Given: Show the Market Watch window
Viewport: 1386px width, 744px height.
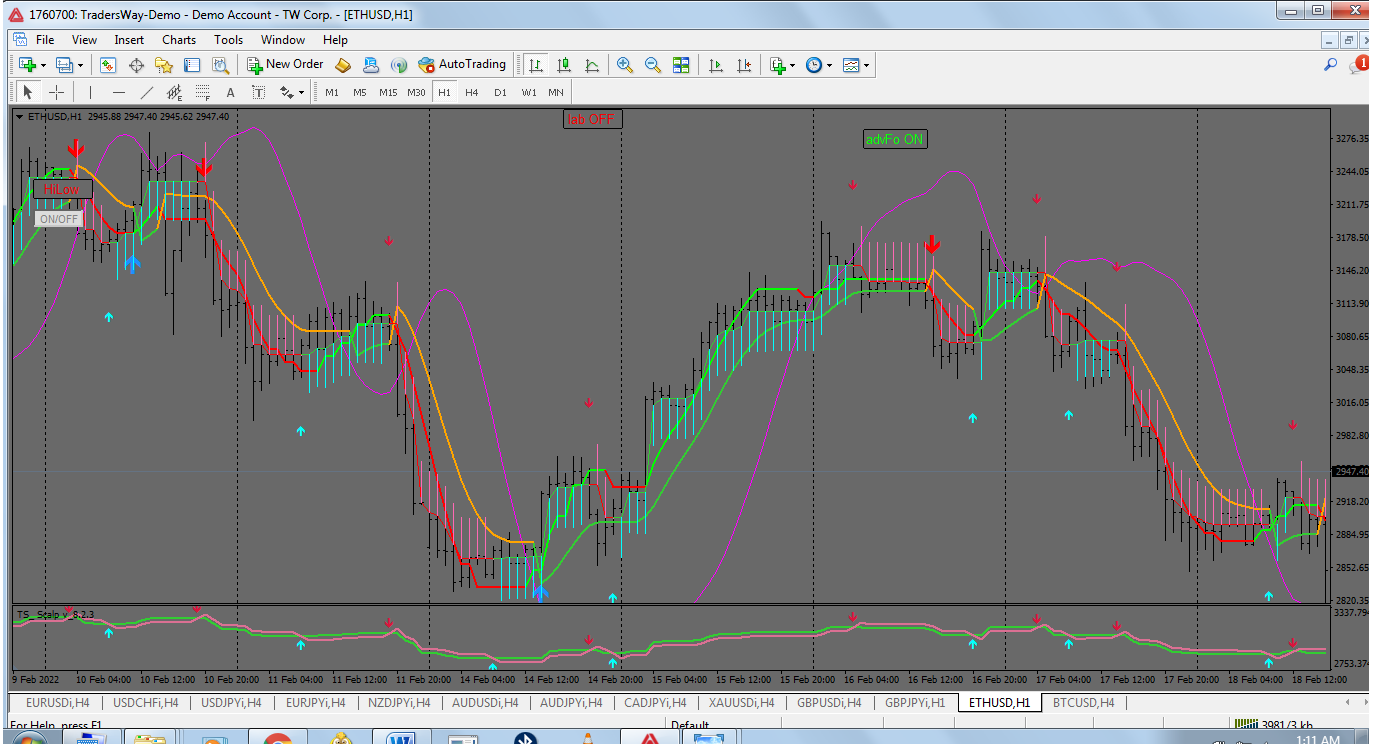Looking at the screenshot, I should (108, 65).
